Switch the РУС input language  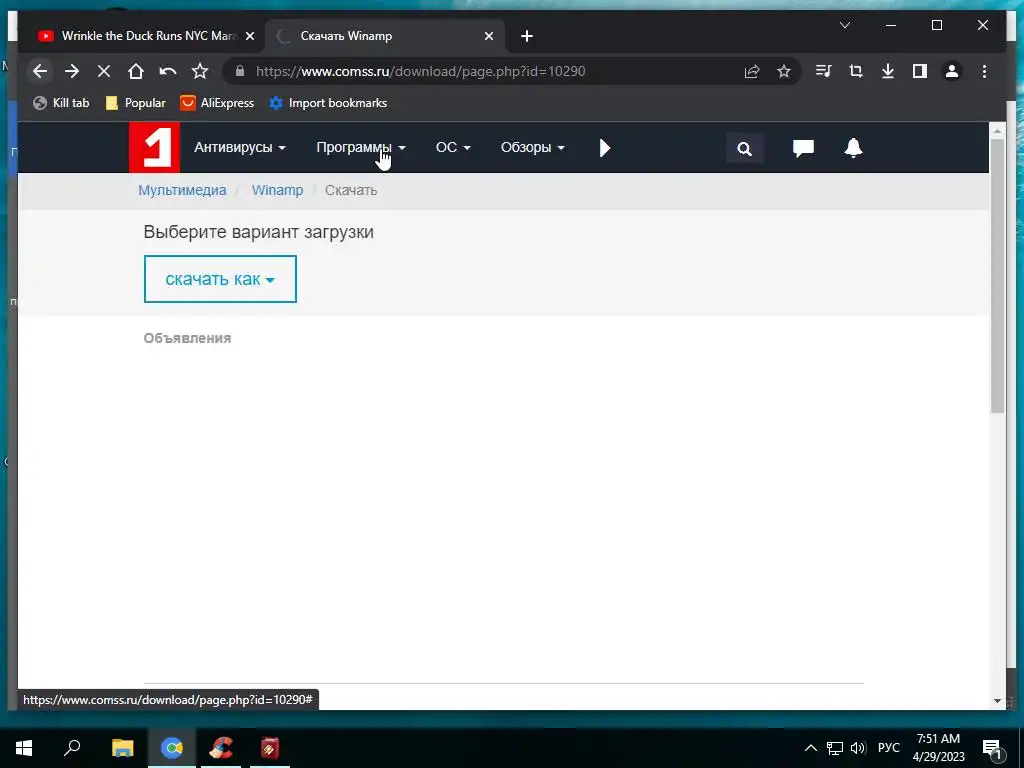coord(889,748)
